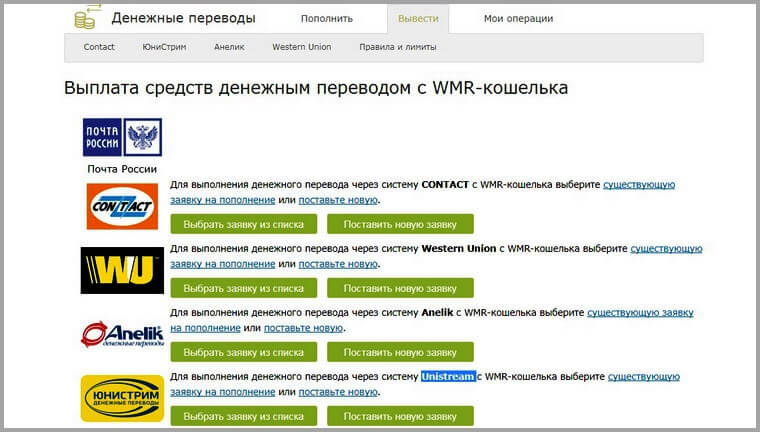Click the Anelik logo

point(122,334)
